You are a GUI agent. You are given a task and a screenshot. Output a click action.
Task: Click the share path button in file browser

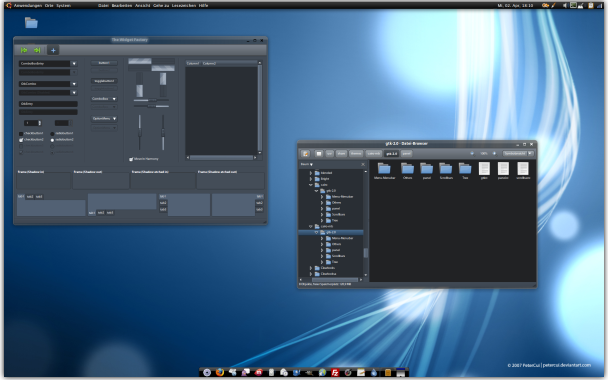click(341, 154)
